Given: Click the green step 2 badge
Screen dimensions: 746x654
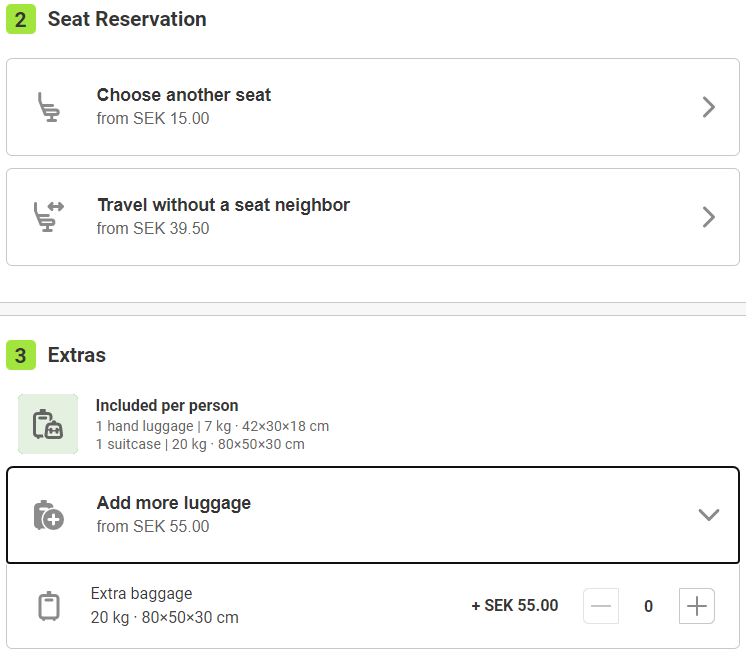Looking at the screenshot, I should (x=21, y=19).
